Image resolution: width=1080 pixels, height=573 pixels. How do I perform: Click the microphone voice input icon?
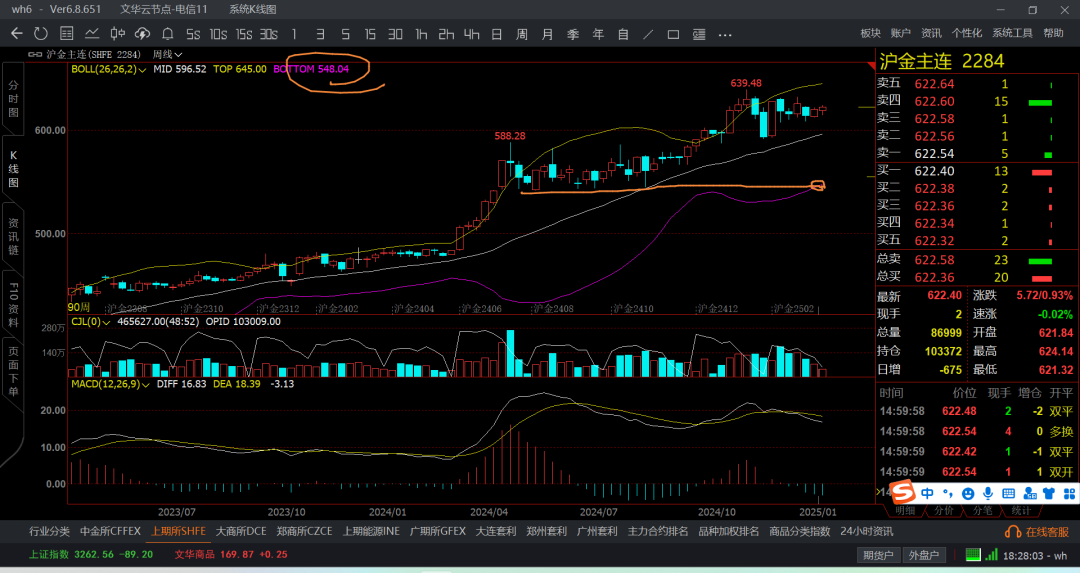[988, 493]
